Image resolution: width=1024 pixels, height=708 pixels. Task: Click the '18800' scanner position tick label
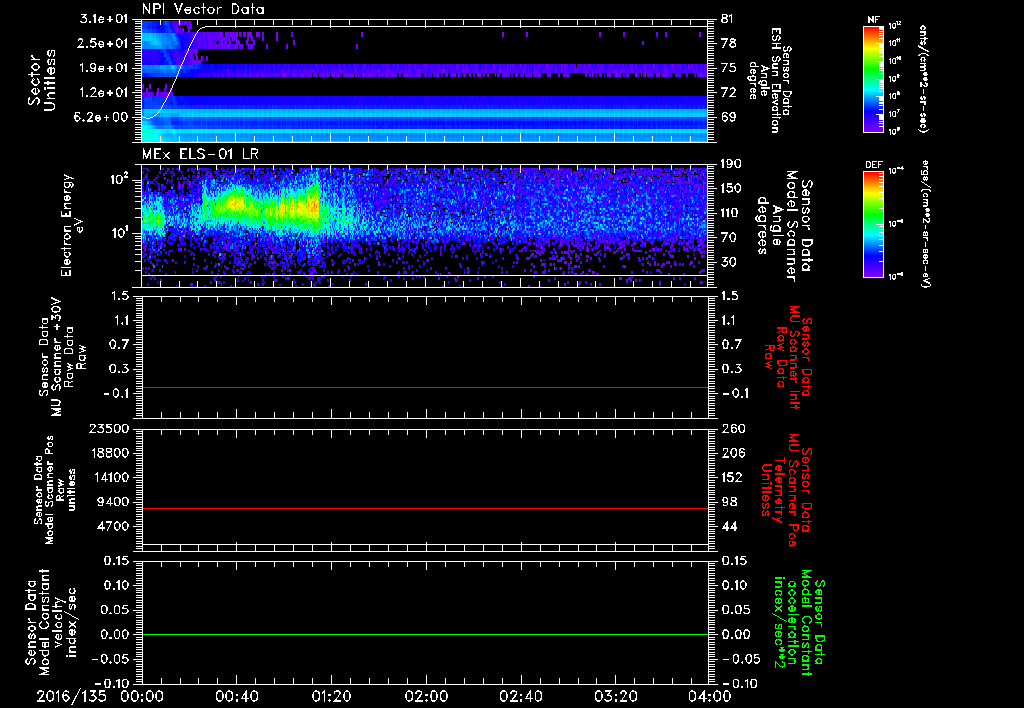(108, 453)
